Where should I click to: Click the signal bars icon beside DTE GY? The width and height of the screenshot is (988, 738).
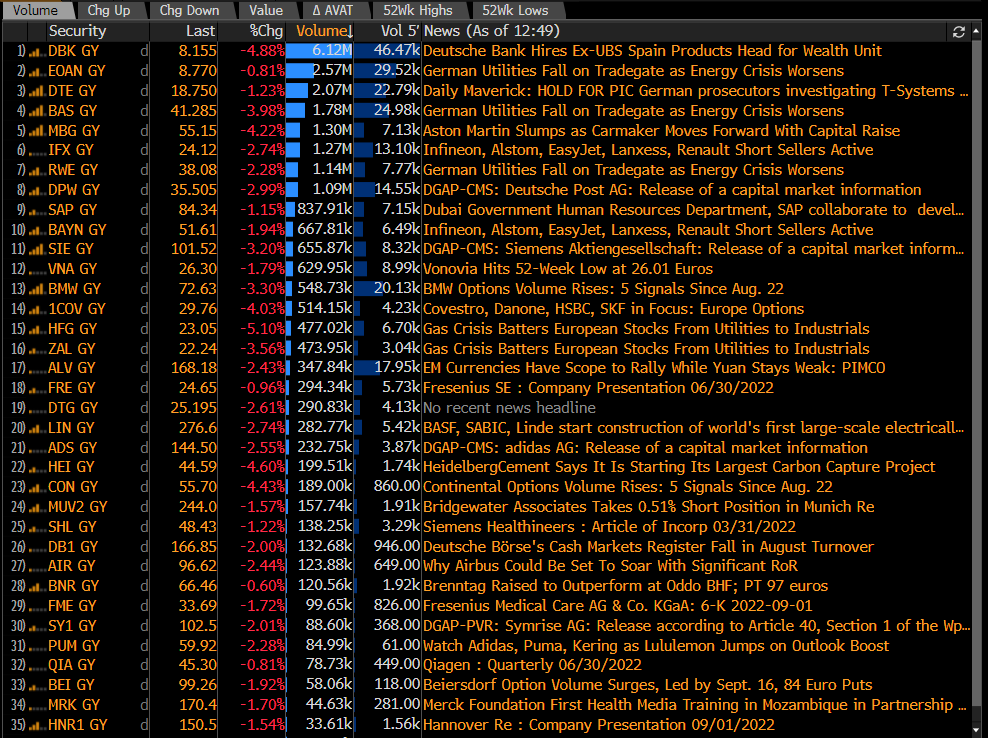37,92
